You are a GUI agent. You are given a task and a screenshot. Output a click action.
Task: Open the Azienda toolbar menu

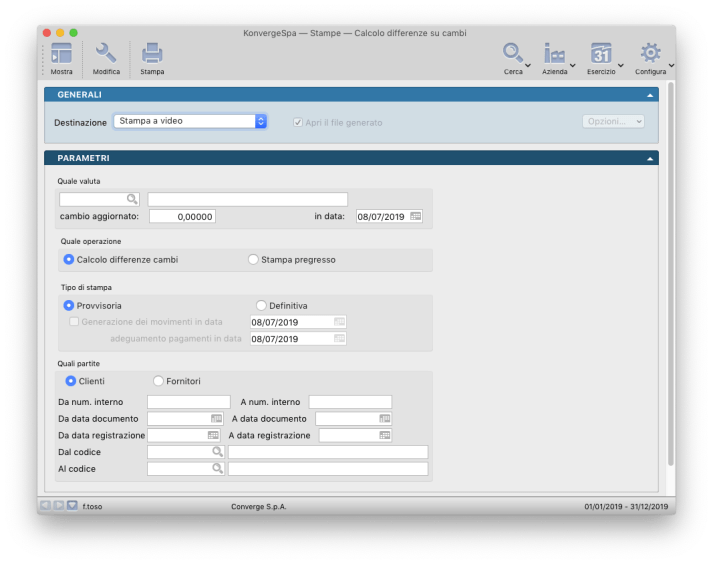pos(555,54)
